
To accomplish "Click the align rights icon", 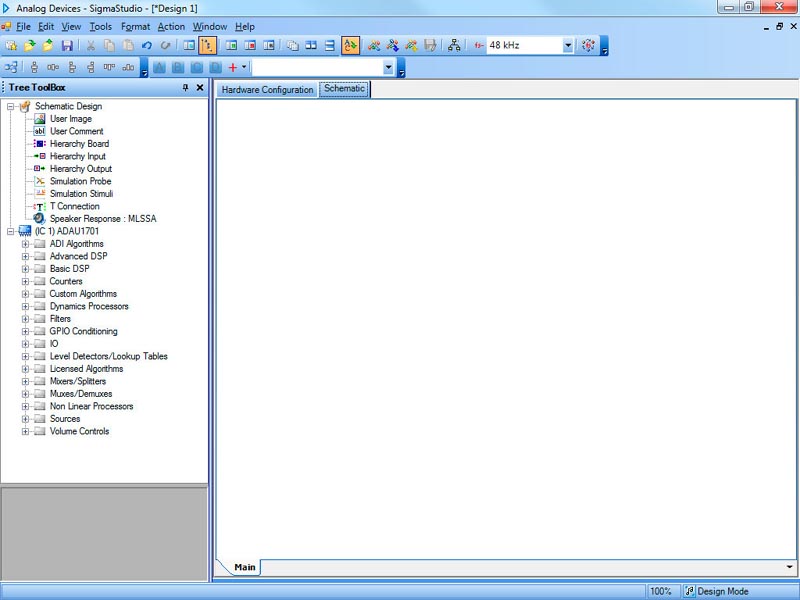I will click(91, 67).
